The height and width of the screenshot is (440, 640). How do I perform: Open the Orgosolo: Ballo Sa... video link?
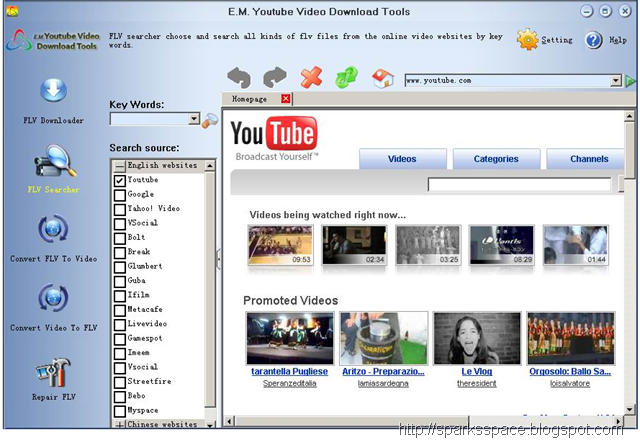point(570,371)
